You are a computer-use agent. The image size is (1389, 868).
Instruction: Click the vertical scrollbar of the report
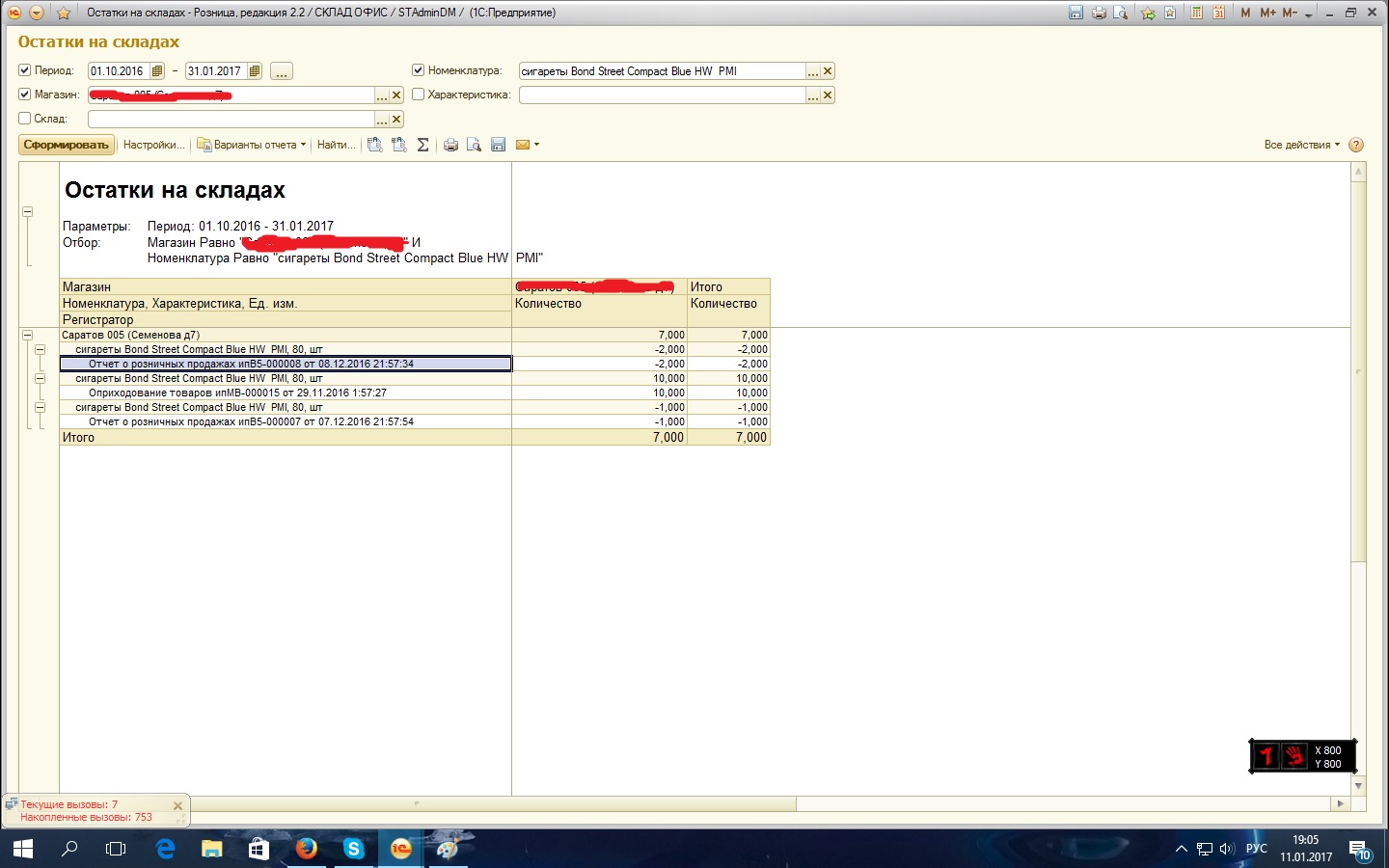1359,371
